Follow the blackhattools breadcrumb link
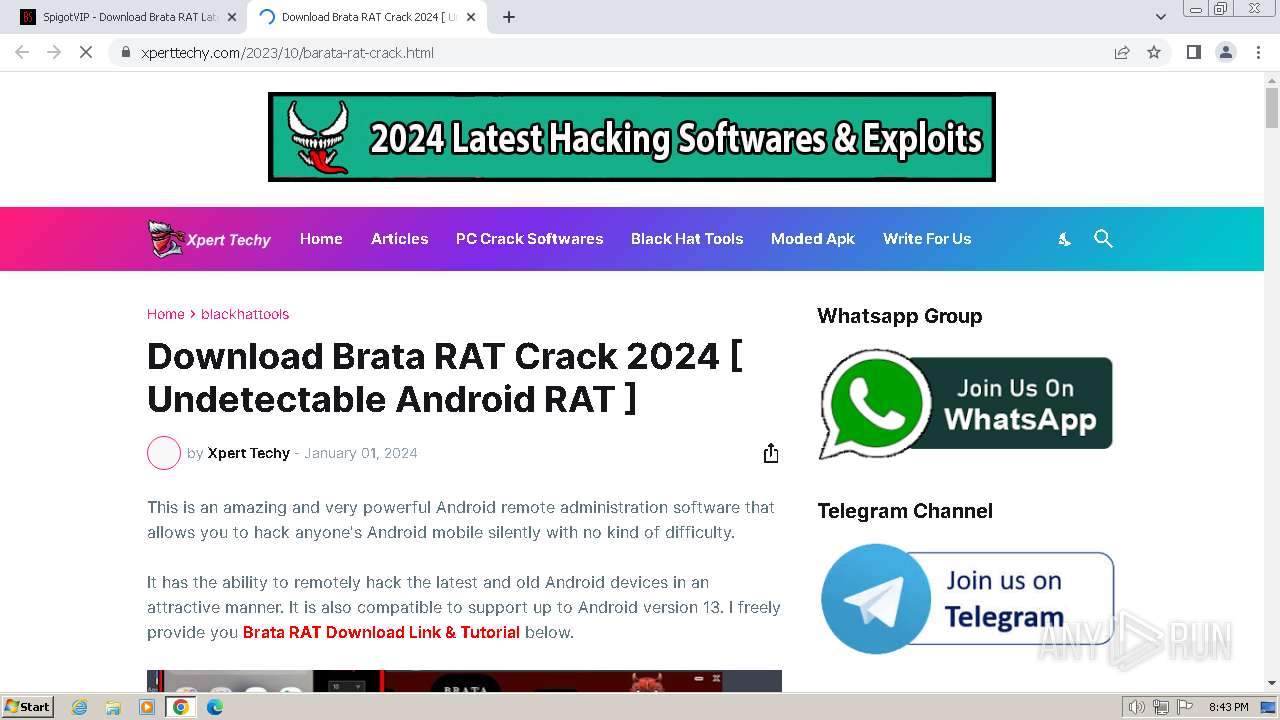 pos(245,314)
